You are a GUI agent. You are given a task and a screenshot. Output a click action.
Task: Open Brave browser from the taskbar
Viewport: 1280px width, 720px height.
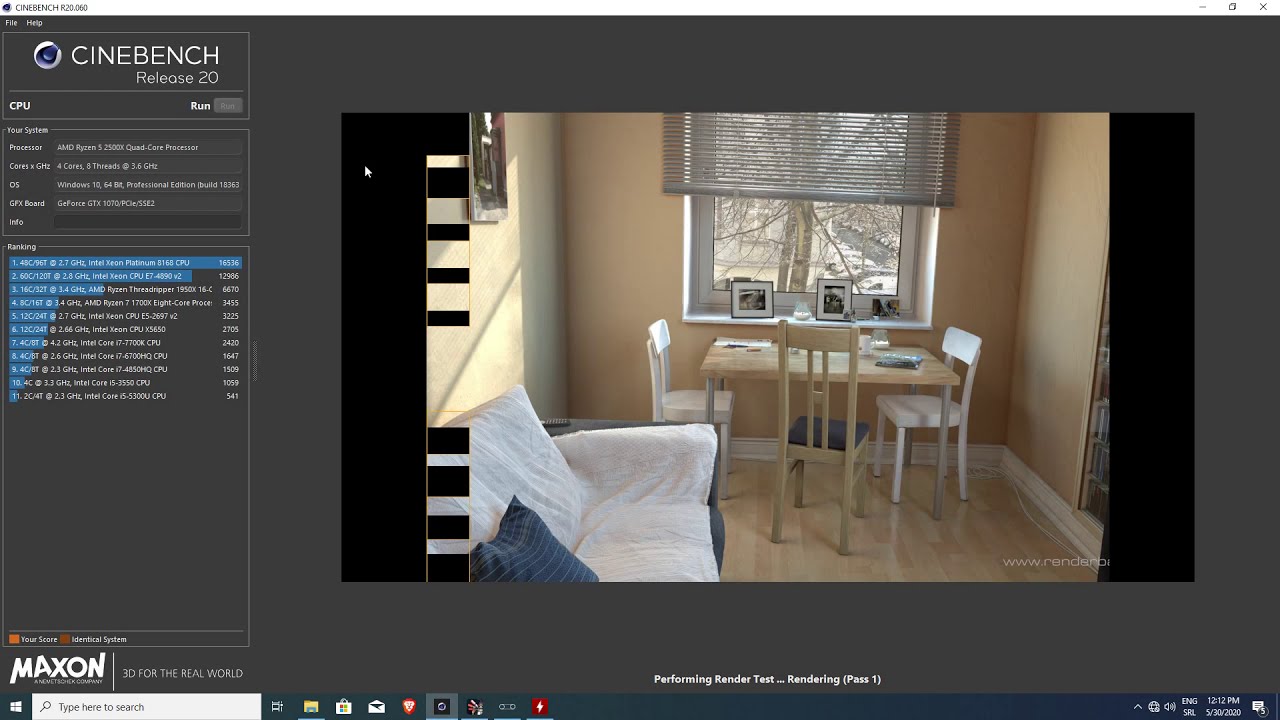pyautogui.click(x=409, y=707)
